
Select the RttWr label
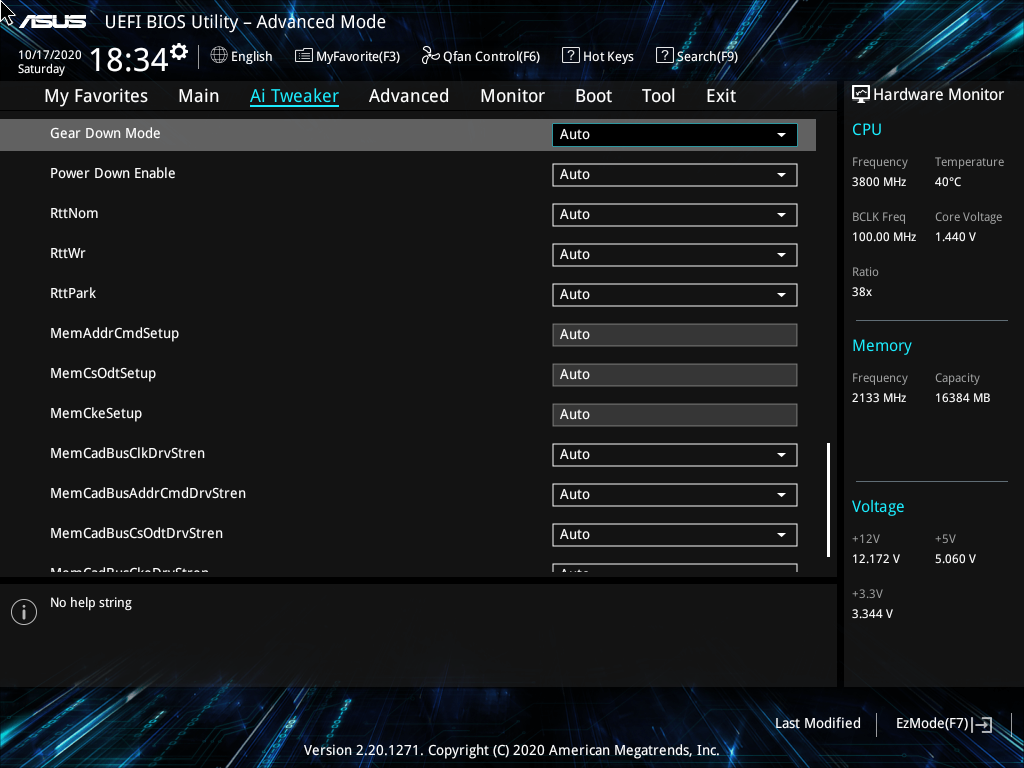(x=68, y=253)
